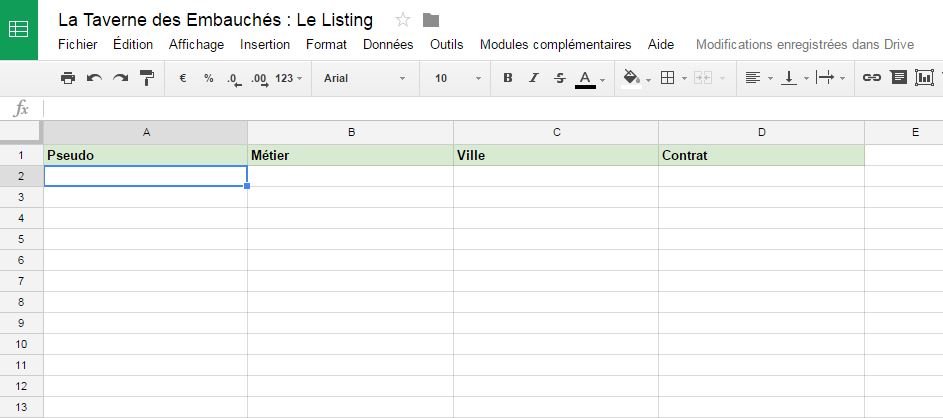This screenshot has width=943, height=418.
Task: Select column B header
Action: click(x=351, y=132)
